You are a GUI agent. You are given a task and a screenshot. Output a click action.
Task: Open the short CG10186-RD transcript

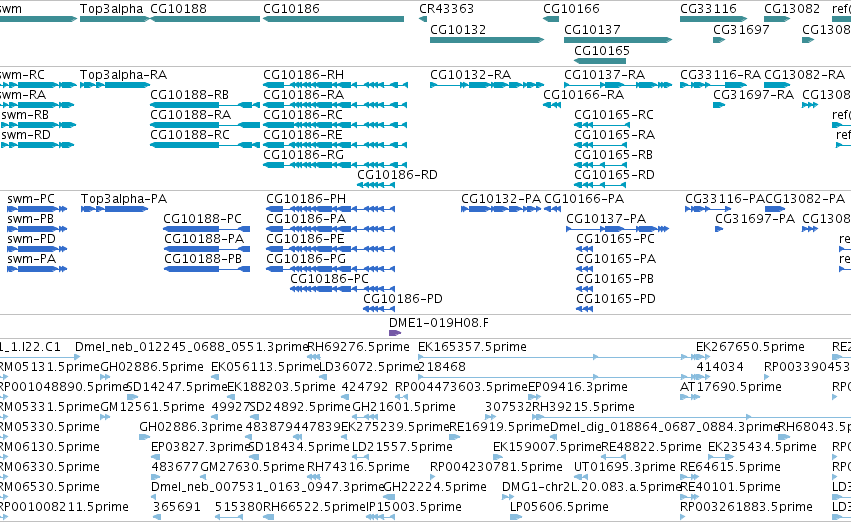pos(376,185)
